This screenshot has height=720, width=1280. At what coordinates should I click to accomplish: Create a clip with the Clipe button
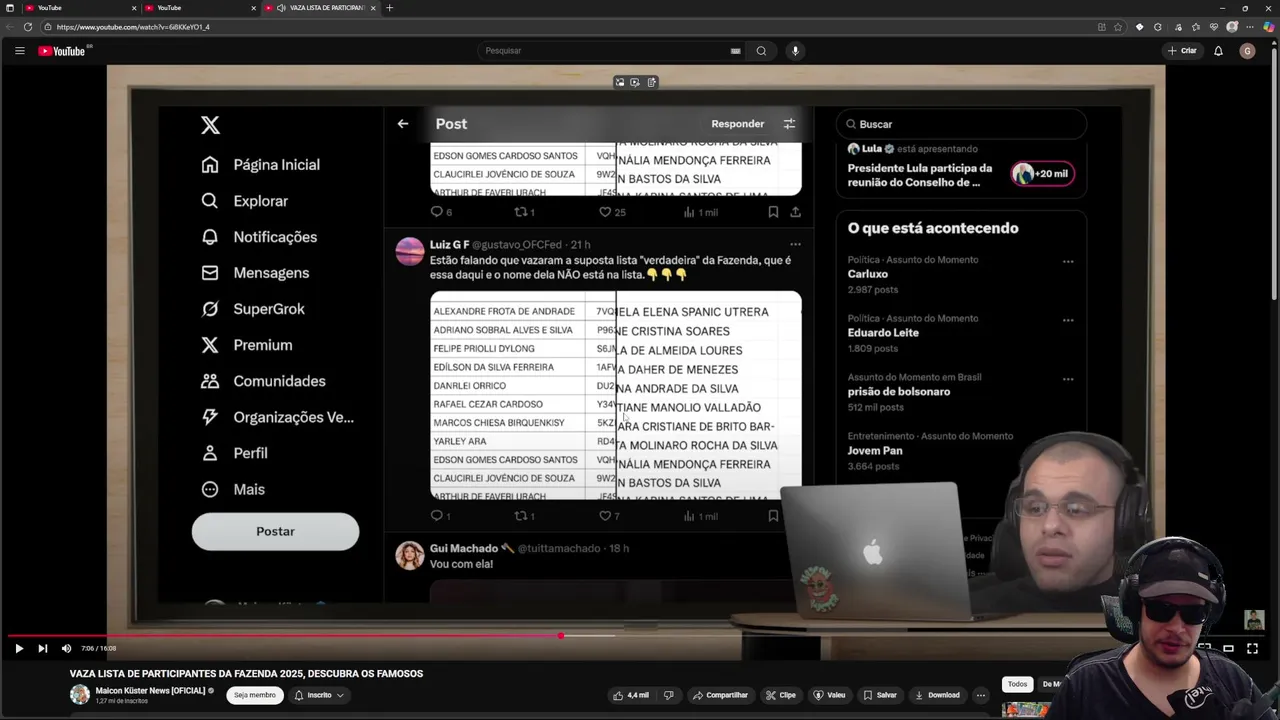(x=781, y=695)
